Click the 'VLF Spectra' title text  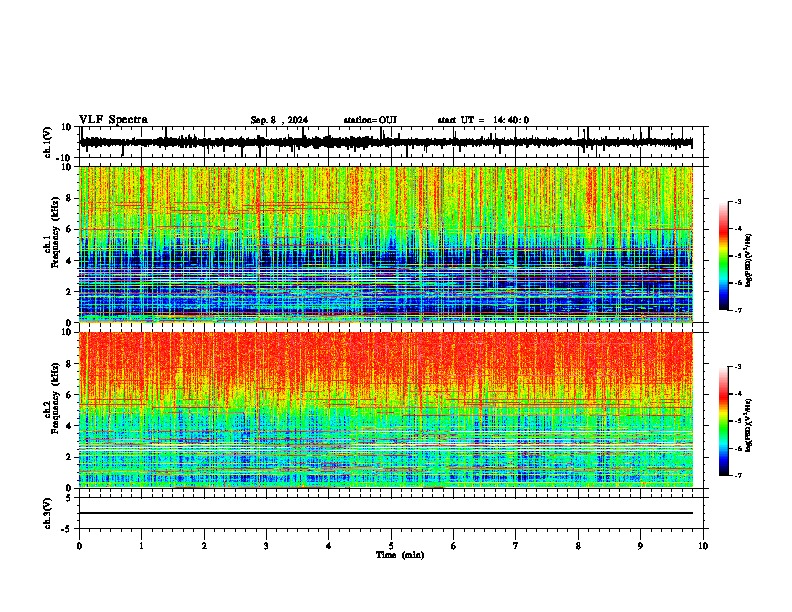tap(113, 120)
